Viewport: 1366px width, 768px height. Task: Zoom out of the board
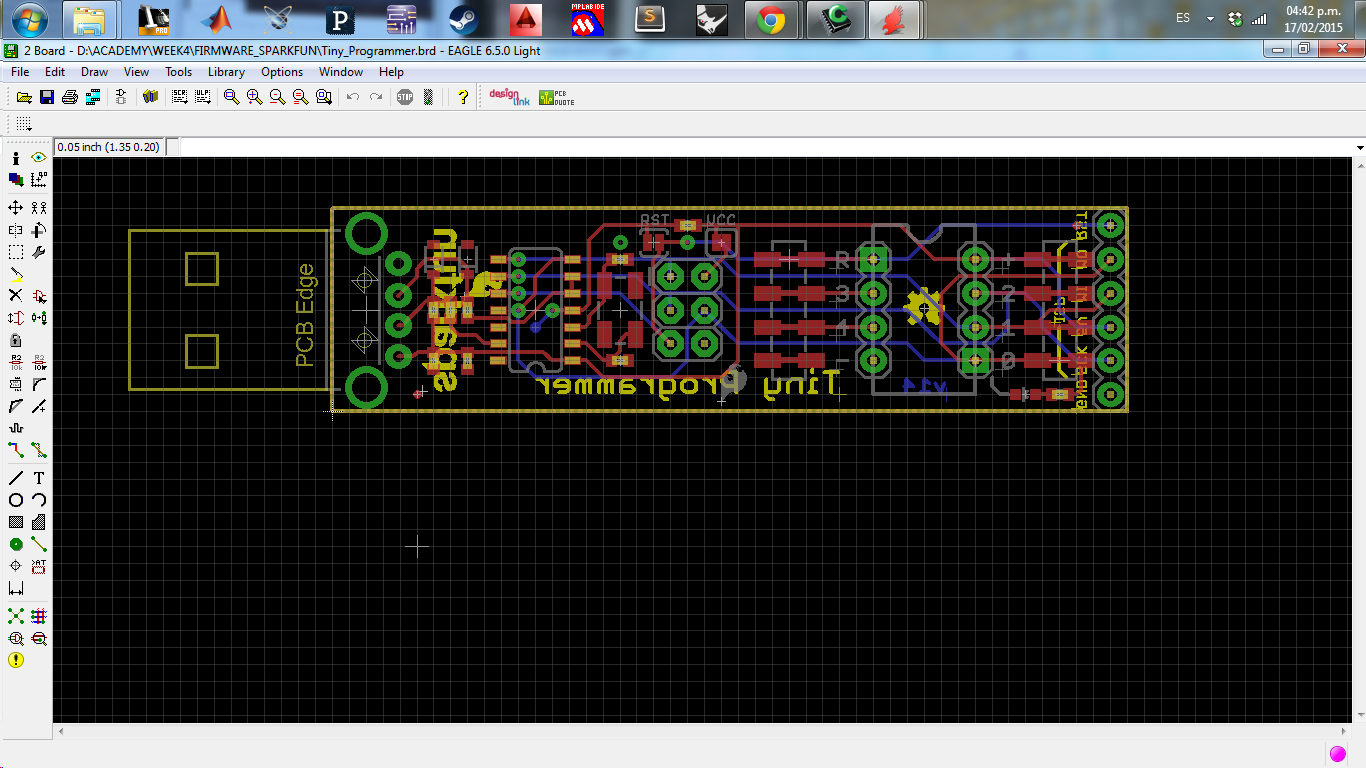click(278, 97)
